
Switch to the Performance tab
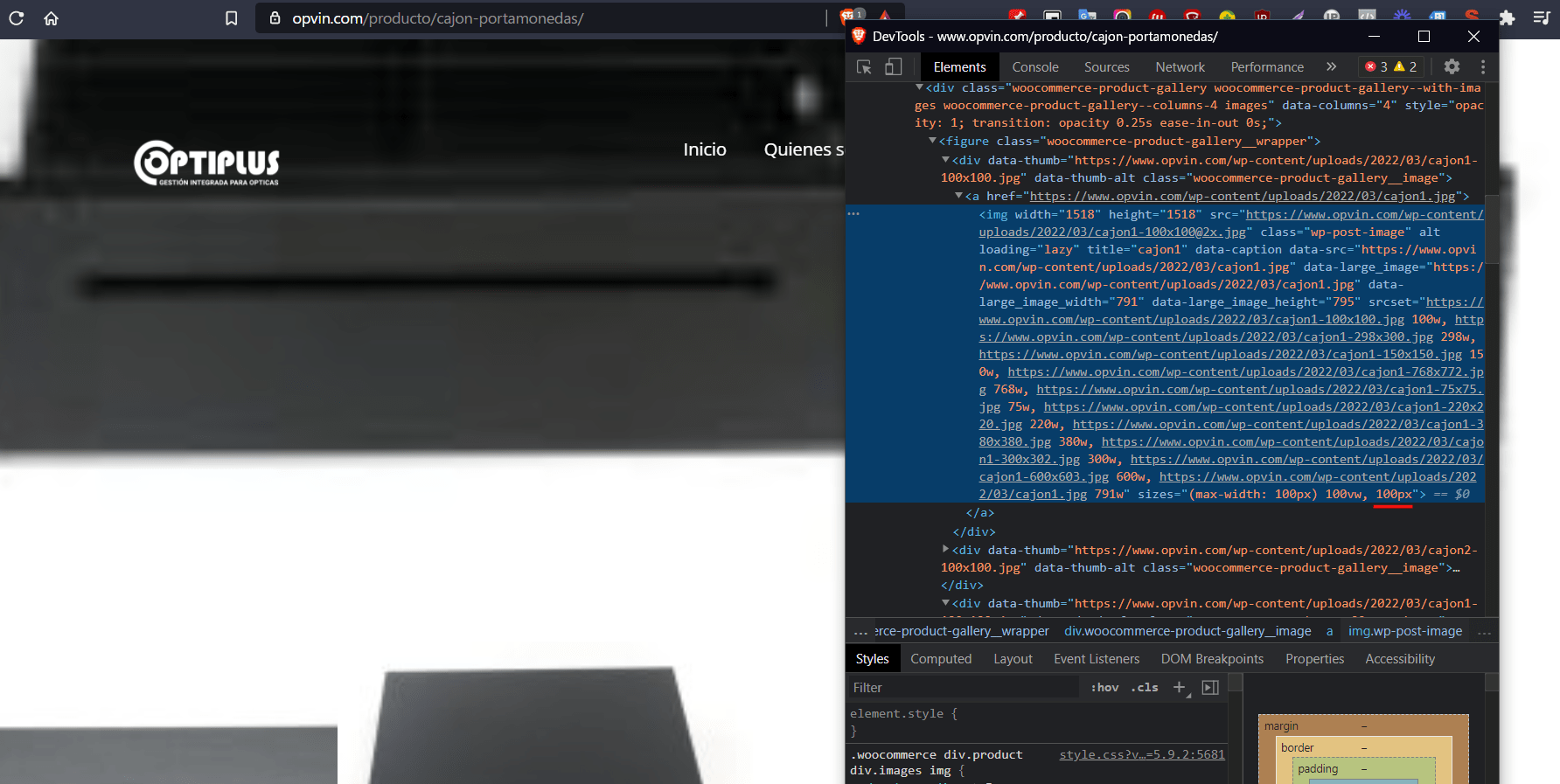click(x=1267, y=67)
